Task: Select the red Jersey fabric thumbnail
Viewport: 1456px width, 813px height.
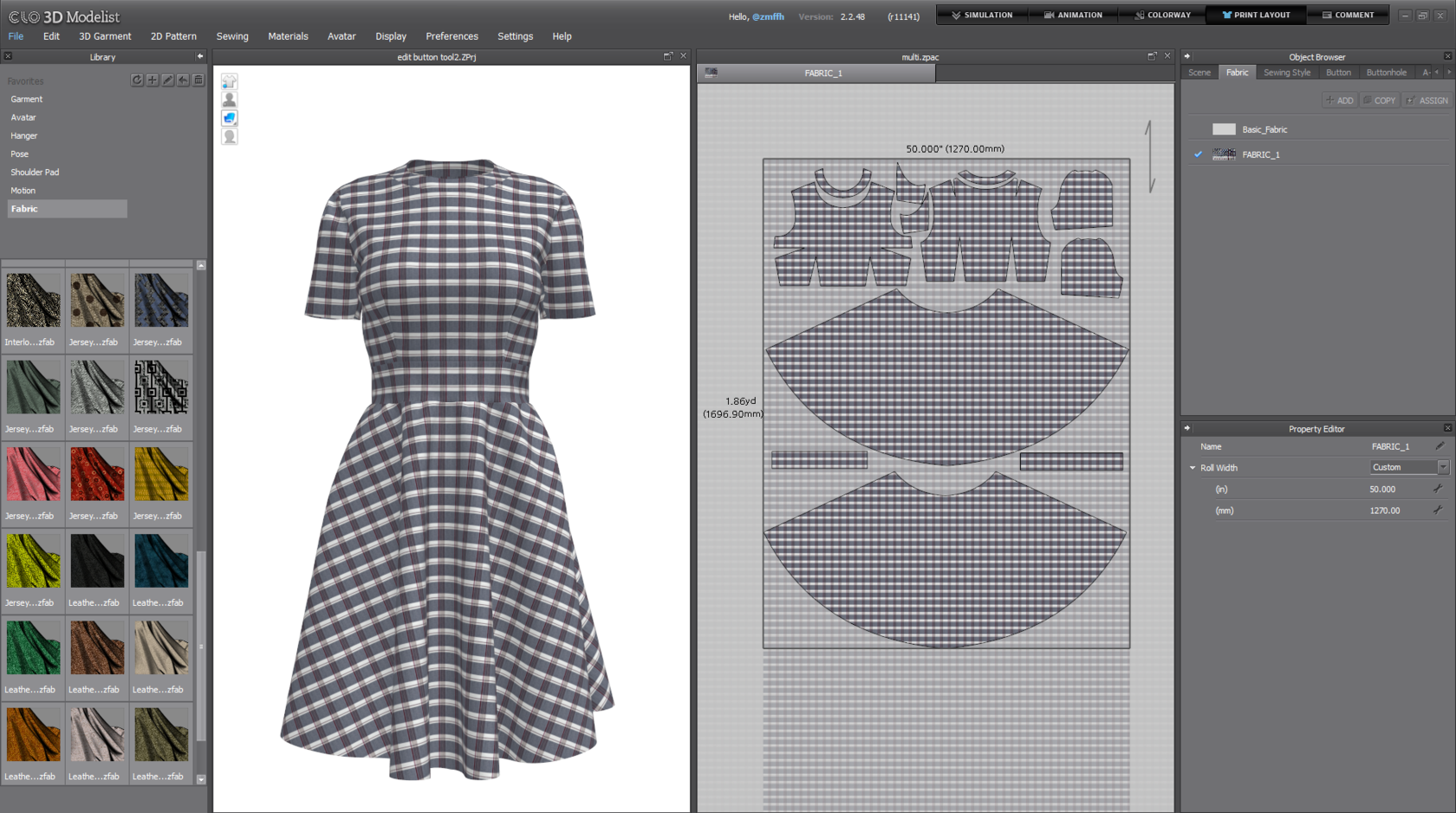Action: point(97,474)
